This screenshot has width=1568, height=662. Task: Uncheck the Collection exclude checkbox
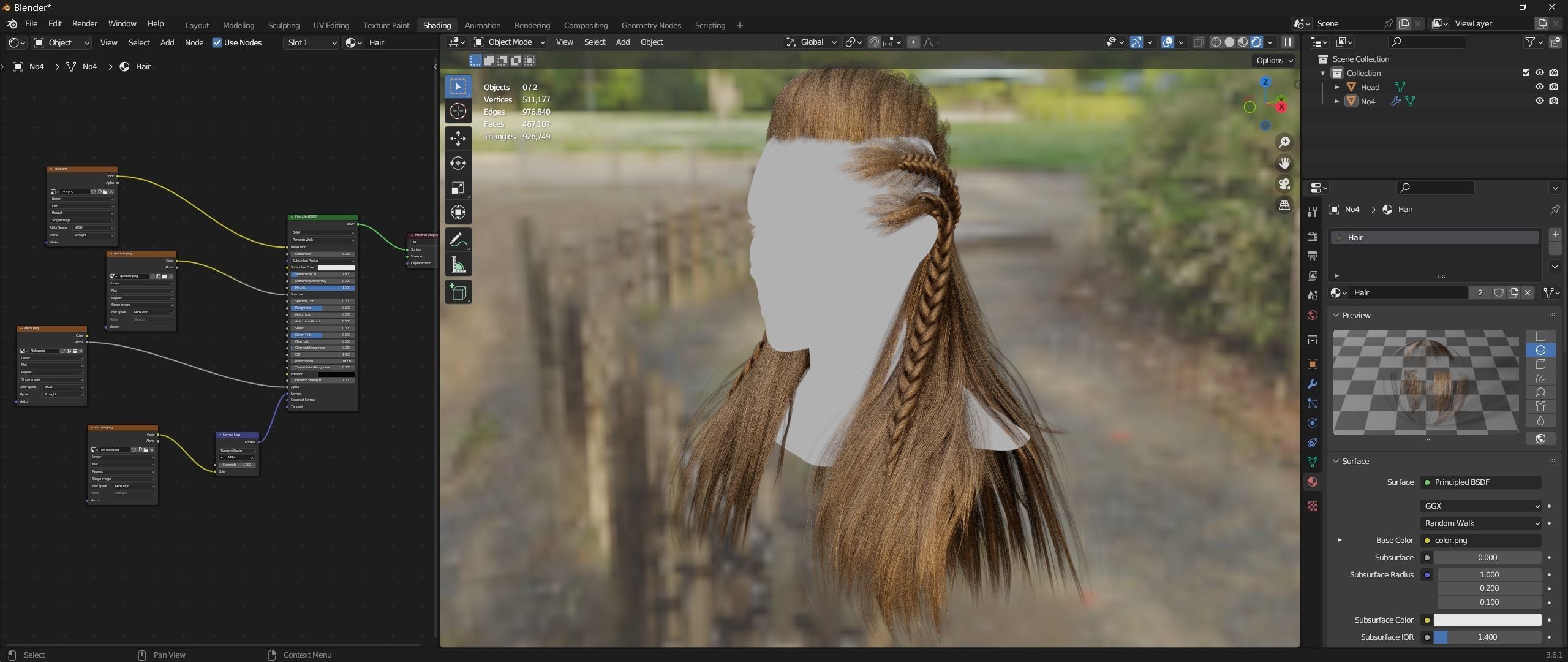pos(1526,73)
